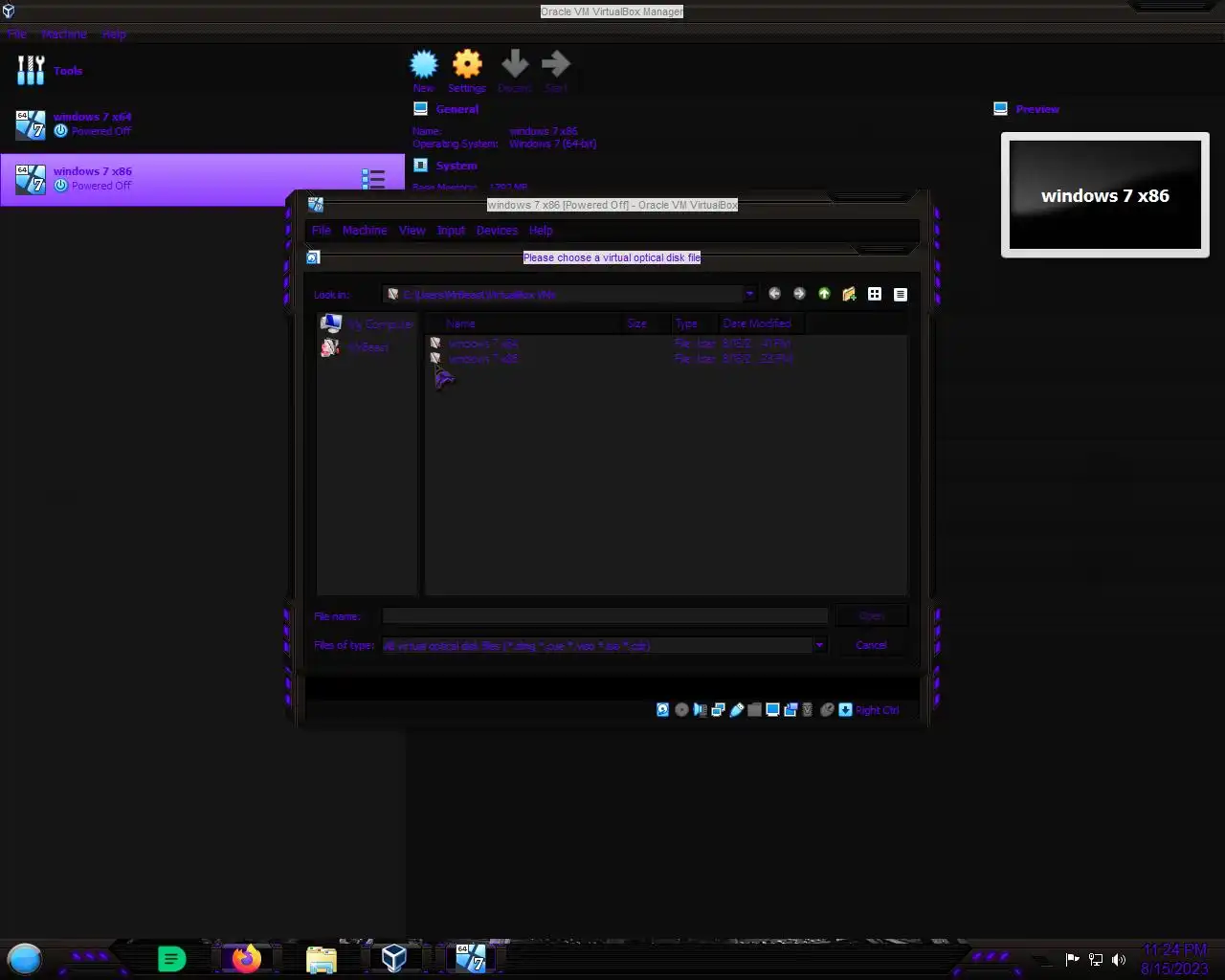Click the File name input field
This screenshot has height=980, width=1225.
click(605, 616)
